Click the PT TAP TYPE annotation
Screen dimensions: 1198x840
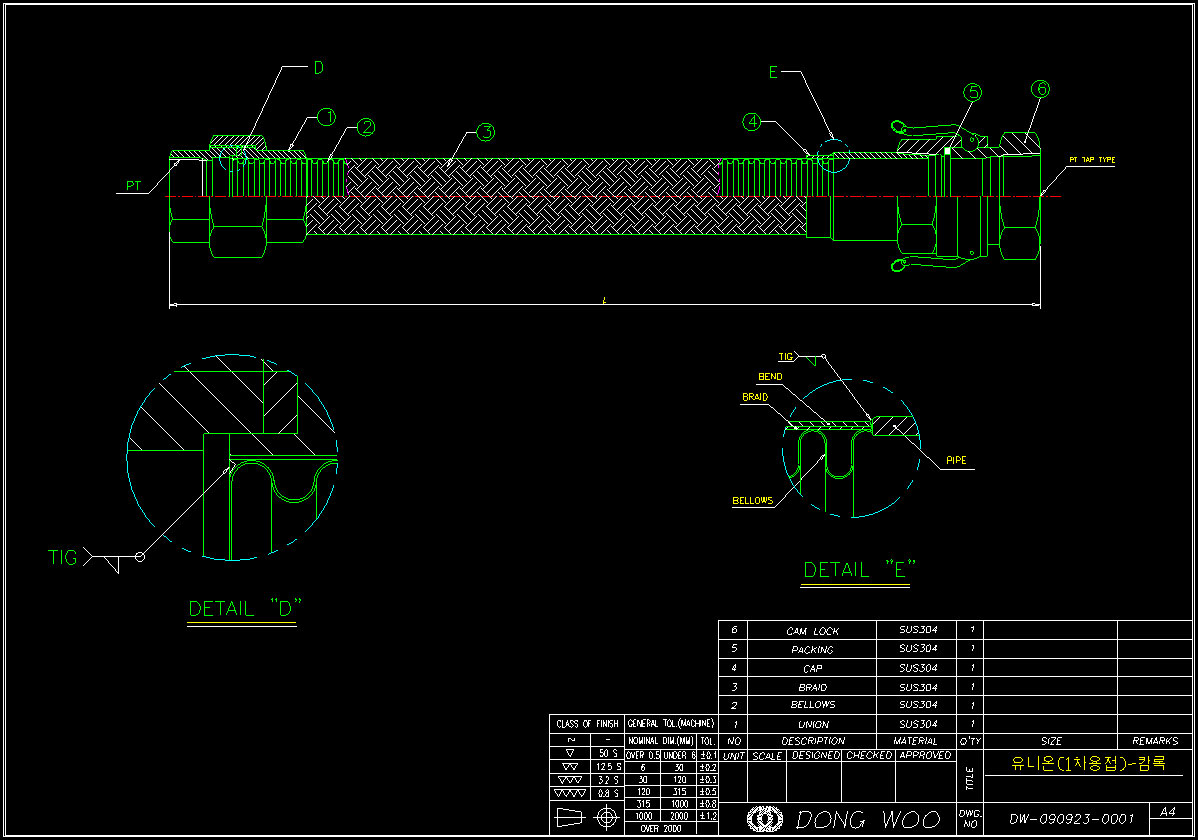click(1092, 160)
